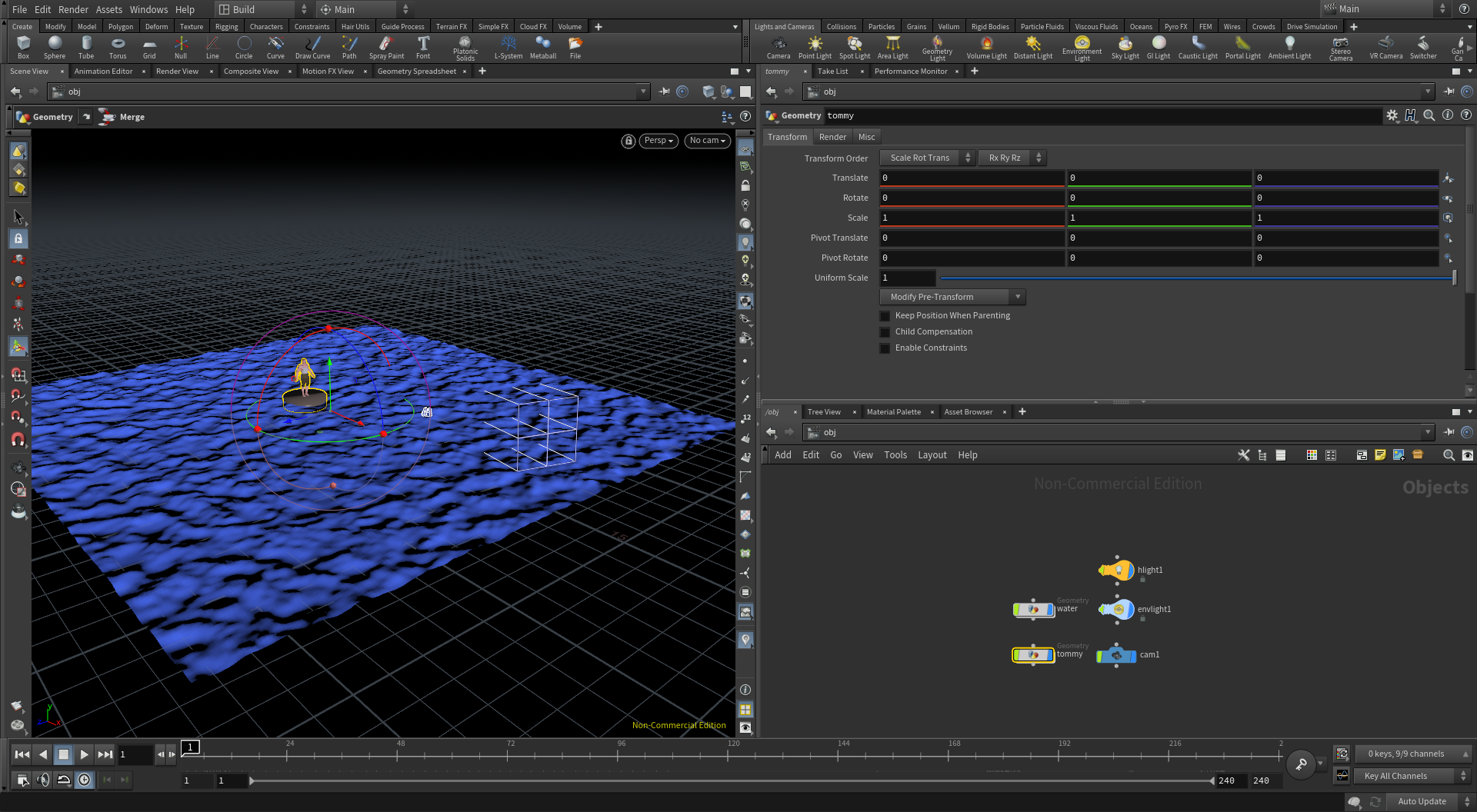Jump to the first frame
1477x812 pixels.
(x=22, y=754)
